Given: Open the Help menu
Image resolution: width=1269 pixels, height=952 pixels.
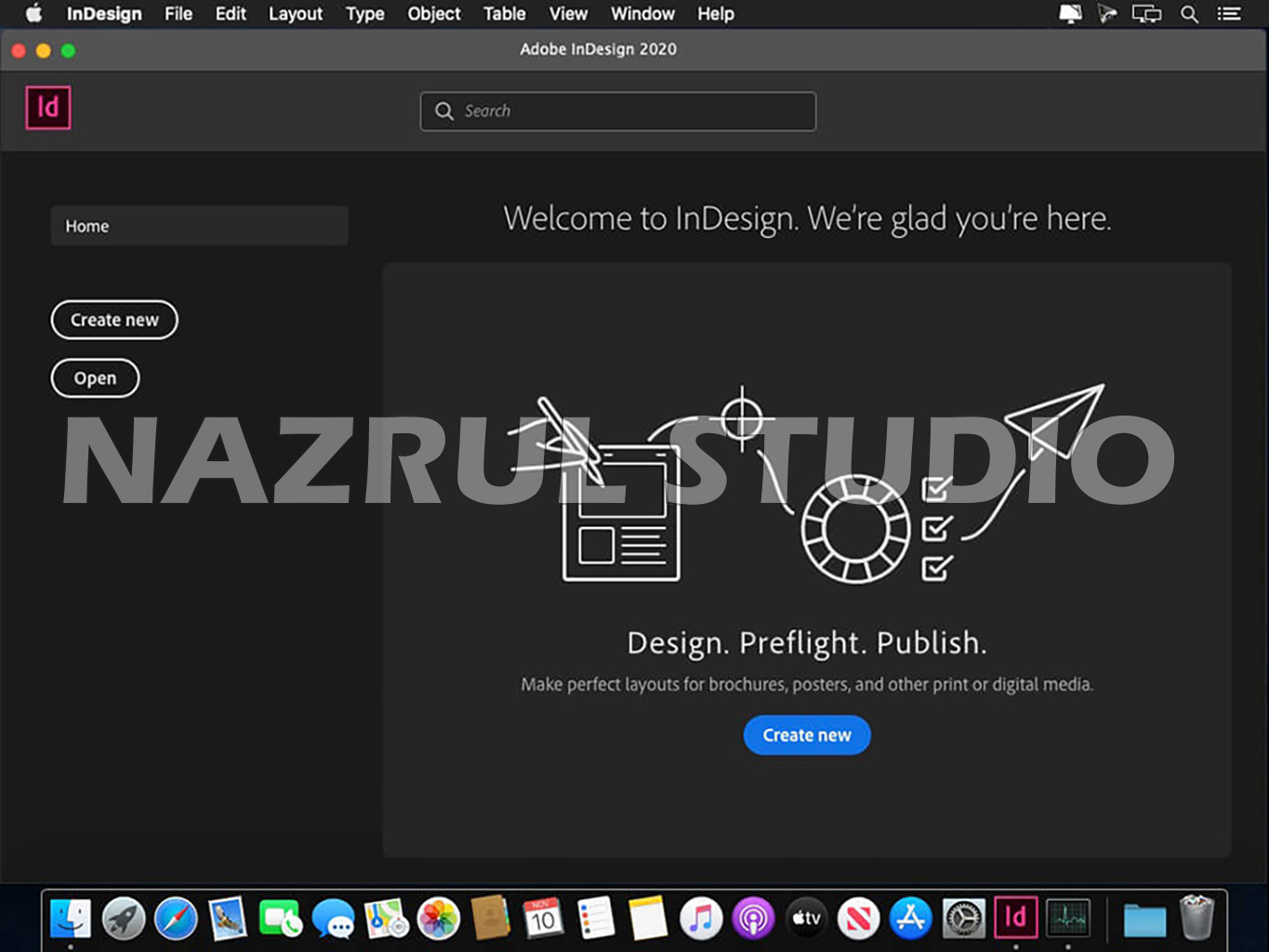Looking at the screenshot, I should pos(716,14).
